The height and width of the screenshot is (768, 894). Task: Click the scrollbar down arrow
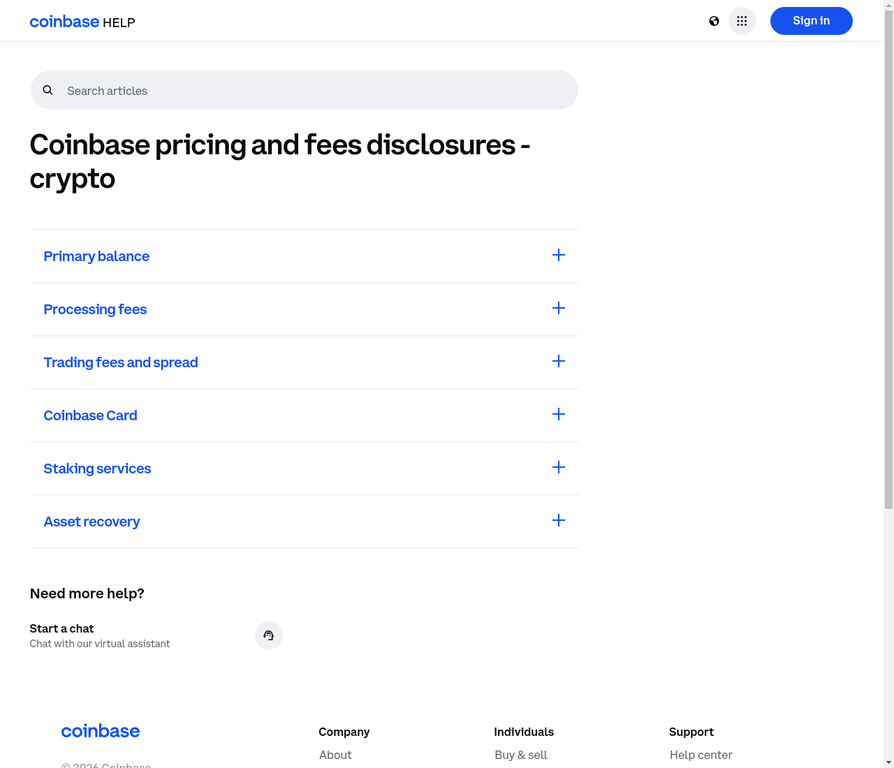point(888,762)
